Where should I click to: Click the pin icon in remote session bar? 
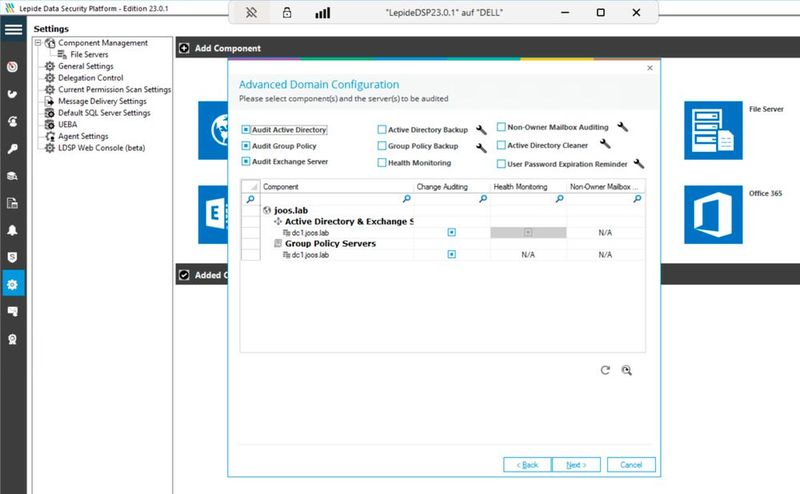point(251,13)
